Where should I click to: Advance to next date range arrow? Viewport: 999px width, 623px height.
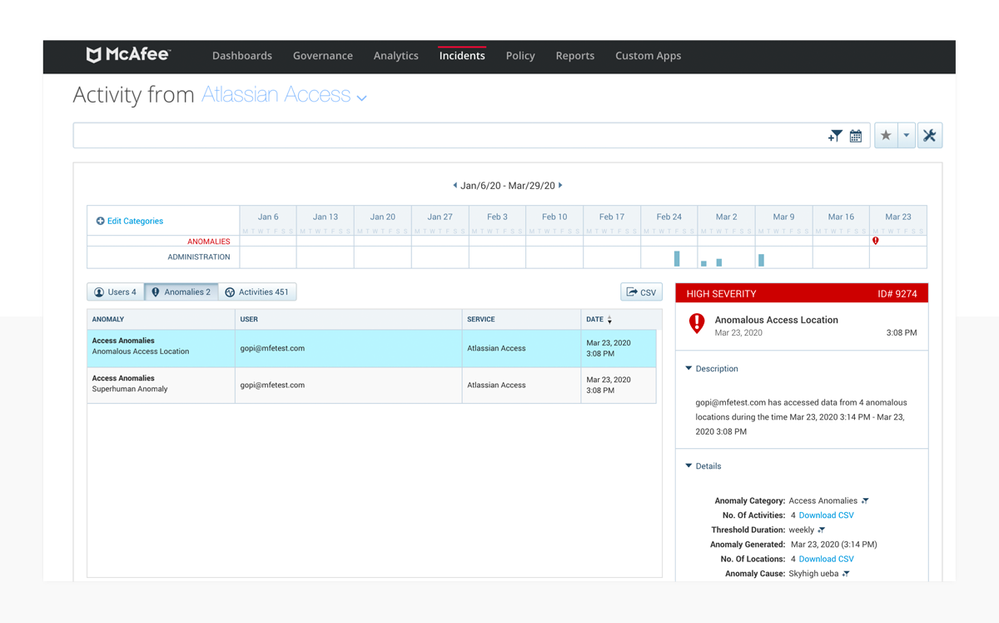pos(561,185)
